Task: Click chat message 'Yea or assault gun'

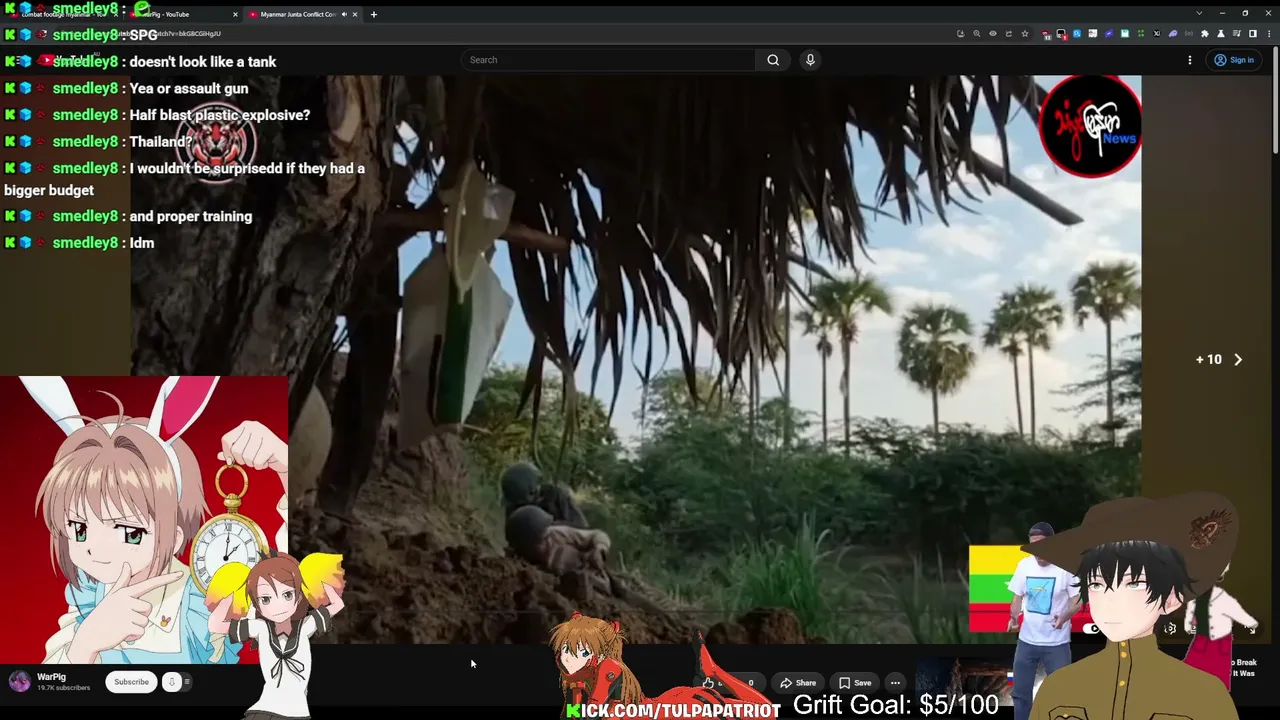Action: pos(189,89)
